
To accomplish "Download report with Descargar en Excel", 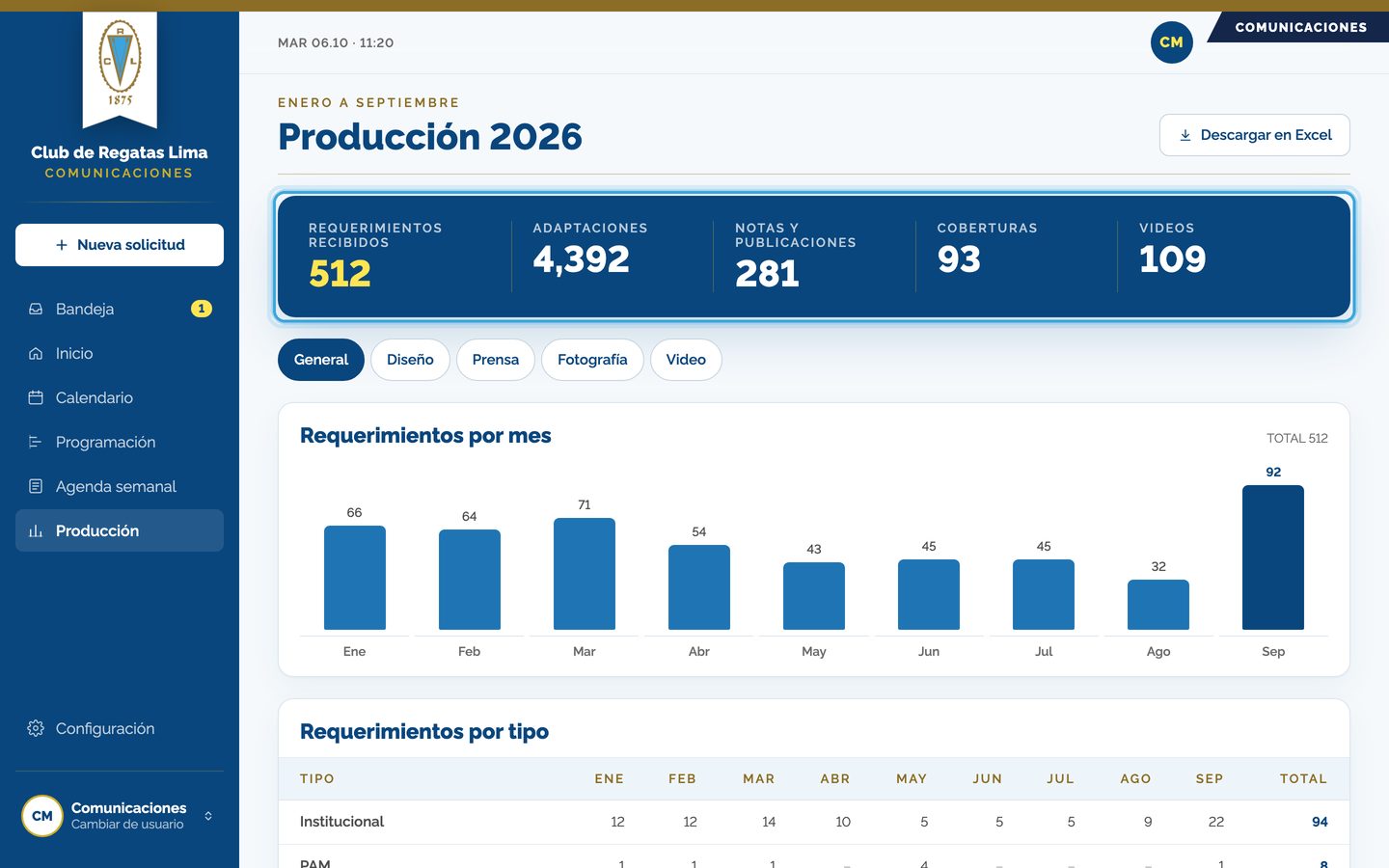I will [x=1254, y=135].
